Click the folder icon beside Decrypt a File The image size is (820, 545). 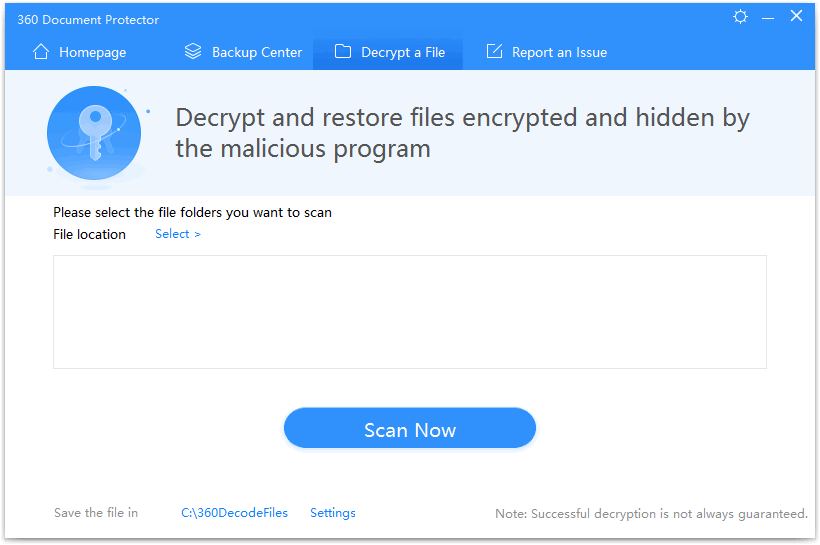(343, 52)
